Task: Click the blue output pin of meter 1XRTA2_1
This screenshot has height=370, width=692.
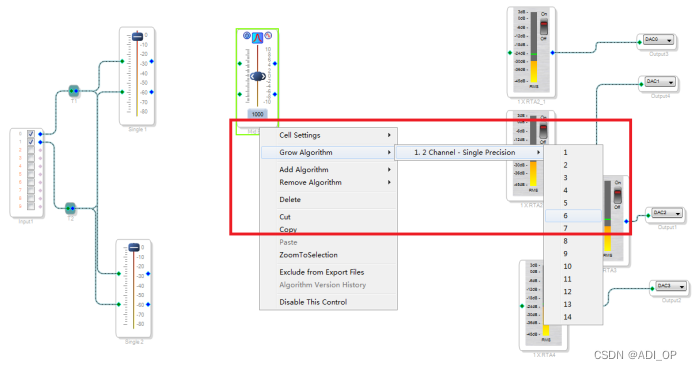Action: coord(553,53)
